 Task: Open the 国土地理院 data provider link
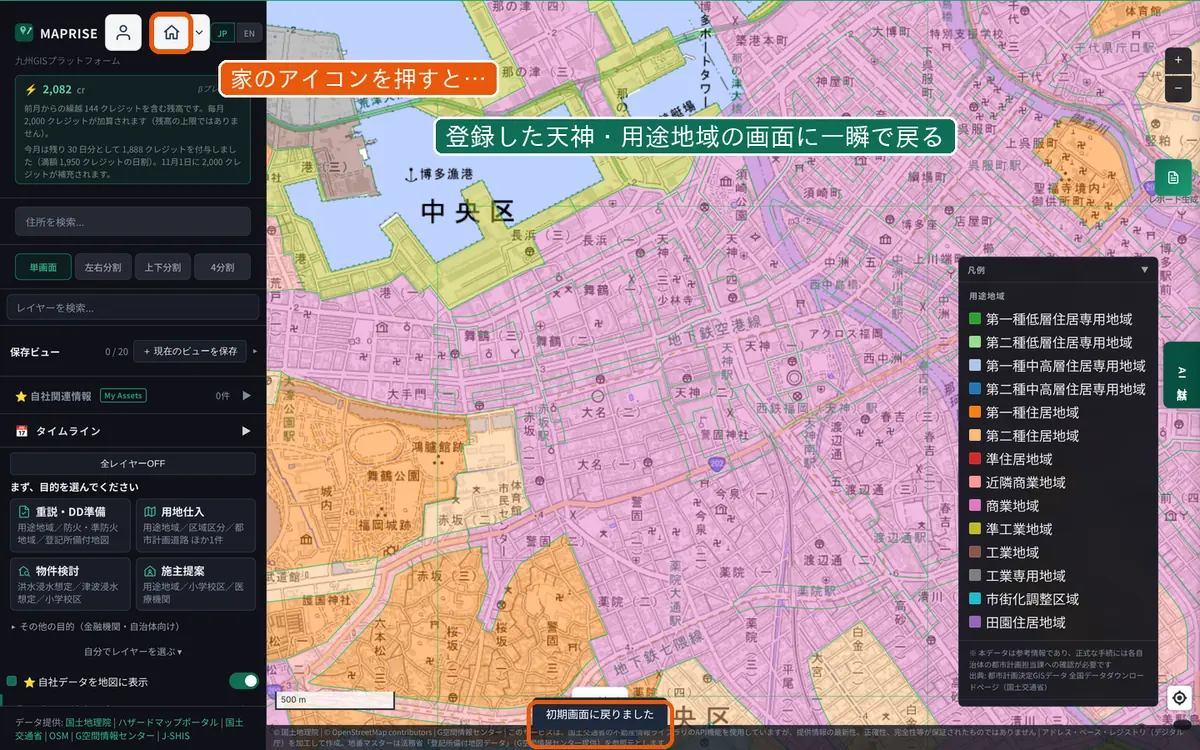tap(88, 721)
